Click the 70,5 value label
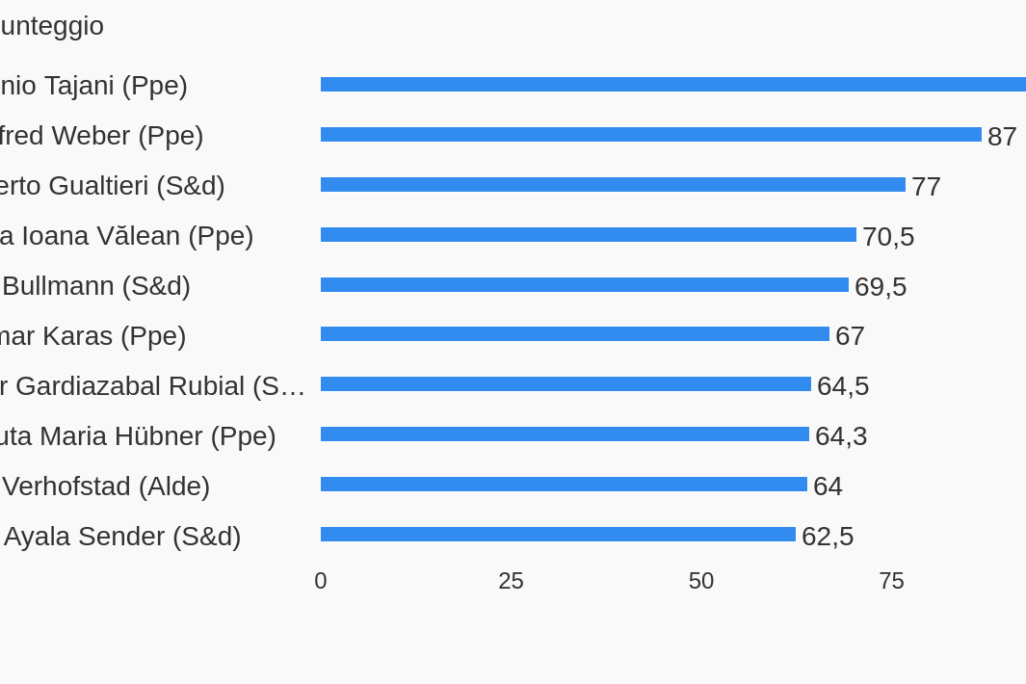This screenshot has height=684, width=1026. [888, 237]
